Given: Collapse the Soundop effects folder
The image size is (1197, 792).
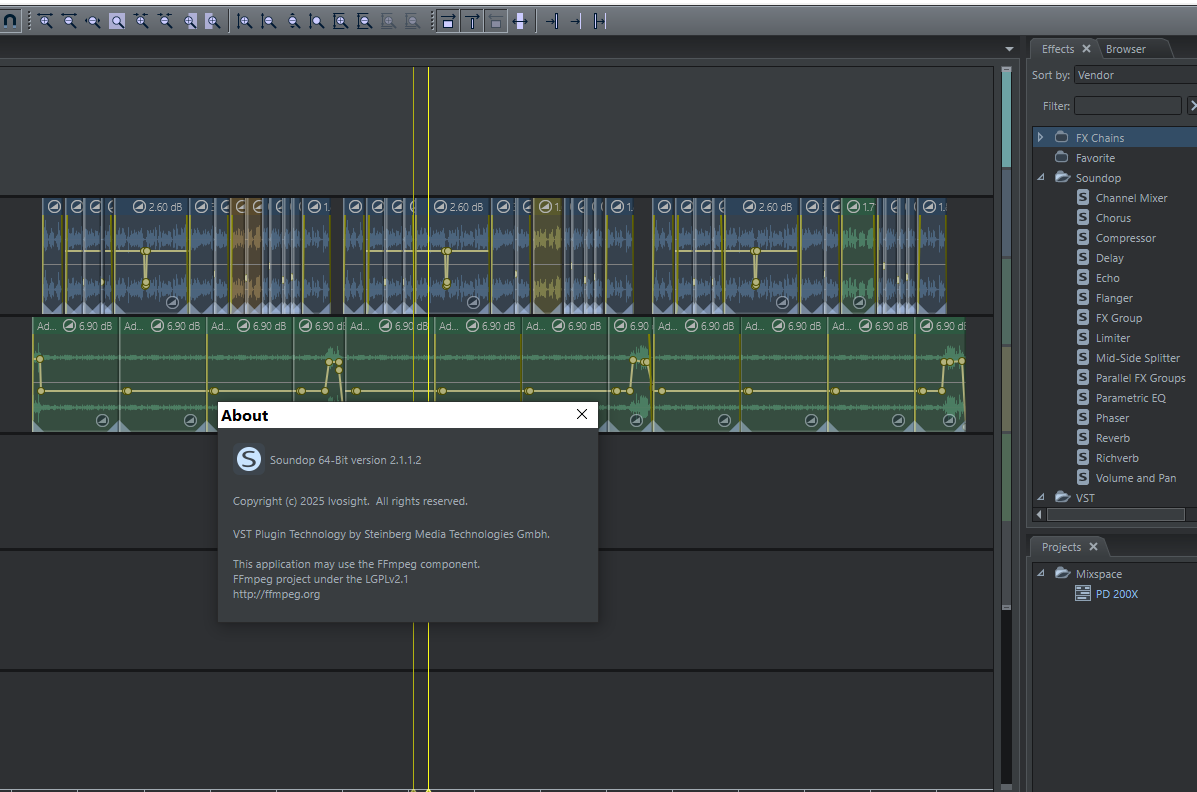Looking at the screenshot, I should (1040, 178).
